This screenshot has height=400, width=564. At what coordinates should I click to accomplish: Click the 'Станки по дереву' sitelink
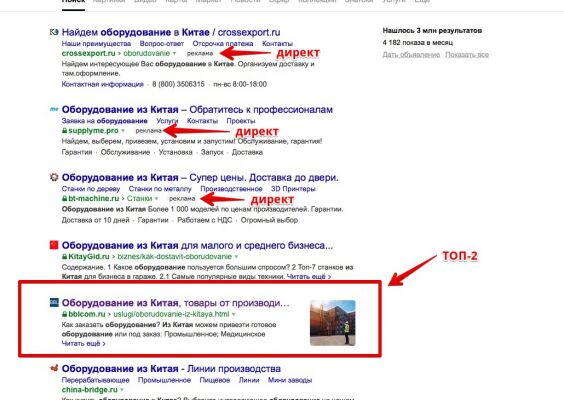click(x=91, y=189)
